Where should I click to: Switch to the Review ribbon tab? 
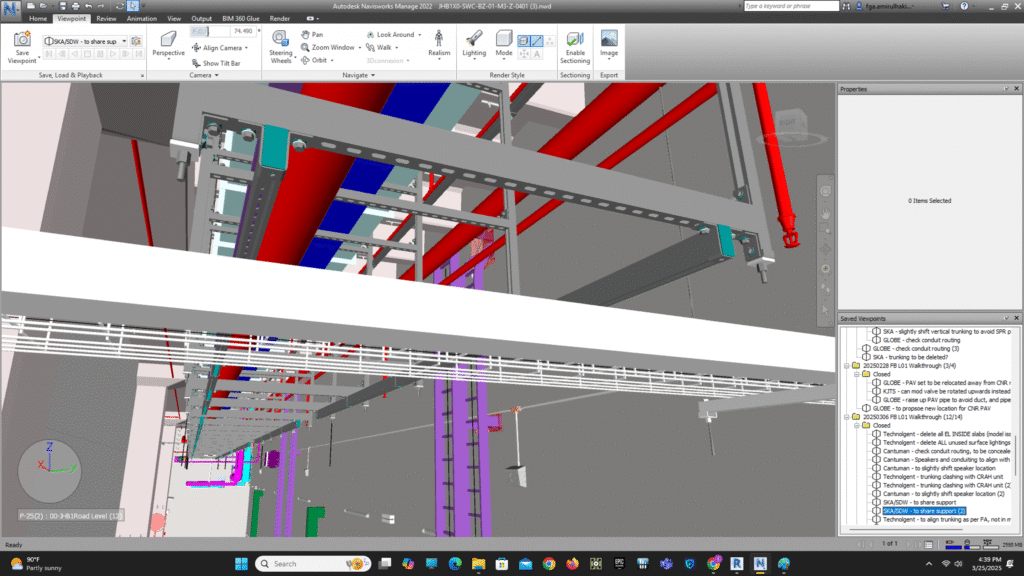[x=106, y=18]
